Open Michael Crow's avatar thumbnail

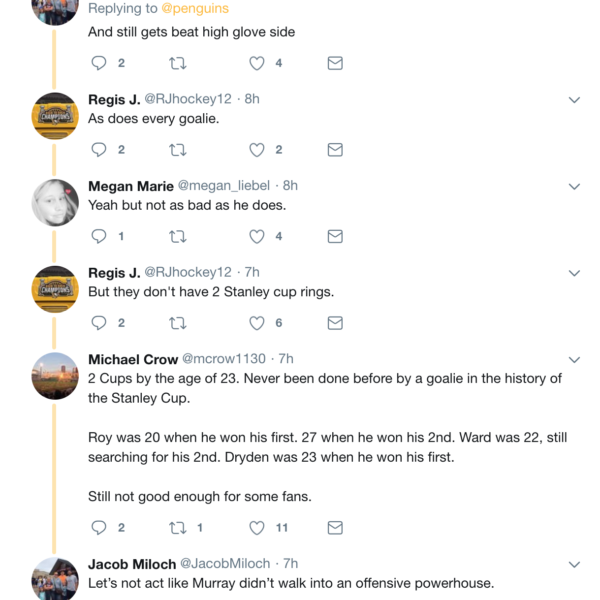[55, 376]
